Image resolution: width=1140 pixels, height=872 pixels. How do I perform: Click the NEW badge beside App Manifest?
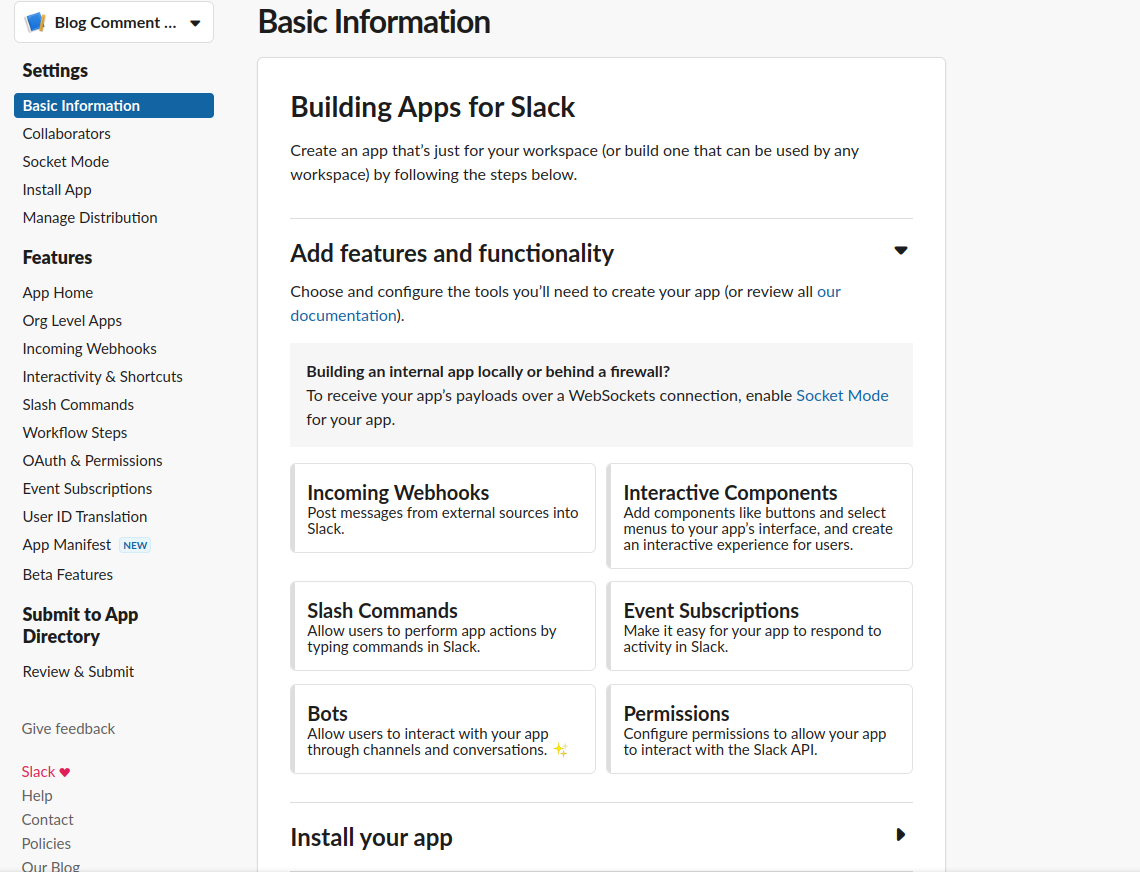tap(135, 545)
